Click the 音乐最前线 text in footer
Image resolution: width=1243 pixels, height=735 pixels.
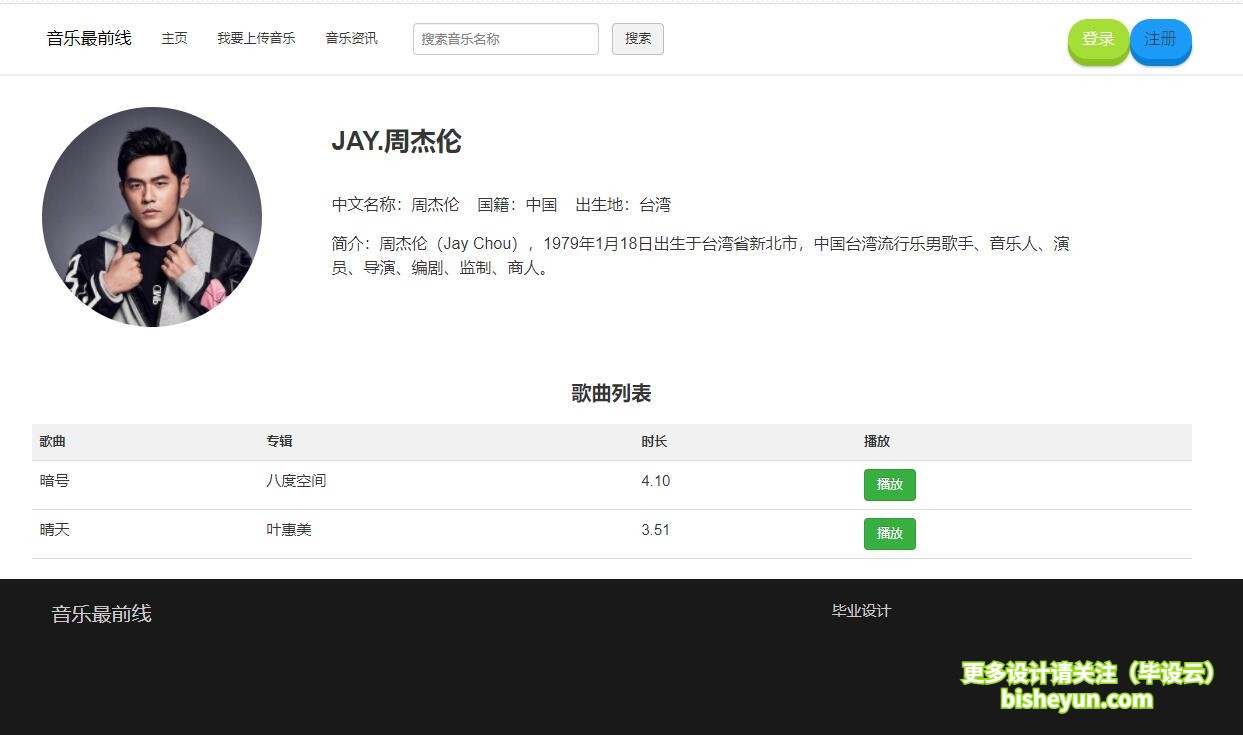pyautogui.click(x=100, y=614)
